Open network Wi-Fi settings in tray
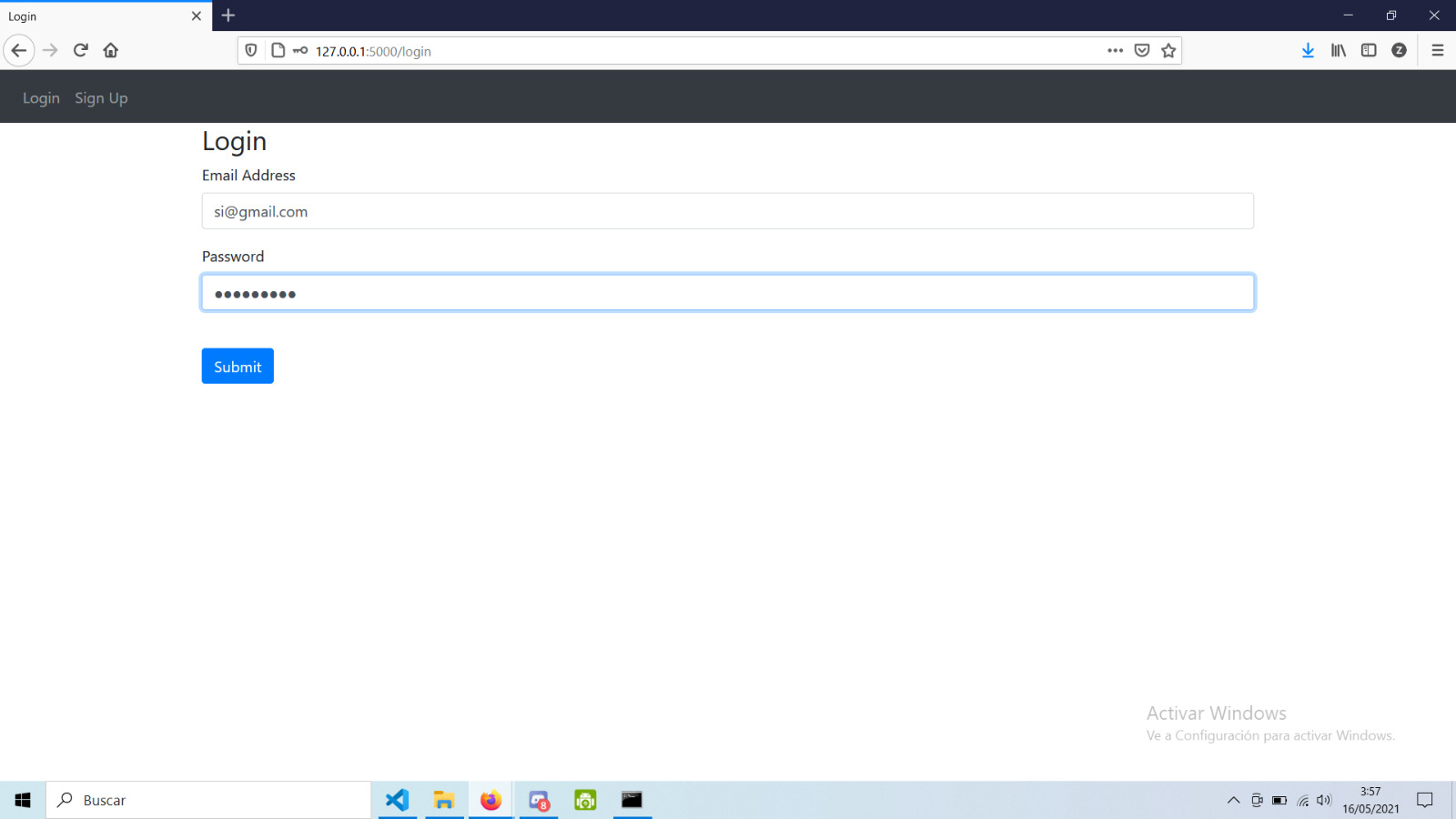 pos(1303,801)
